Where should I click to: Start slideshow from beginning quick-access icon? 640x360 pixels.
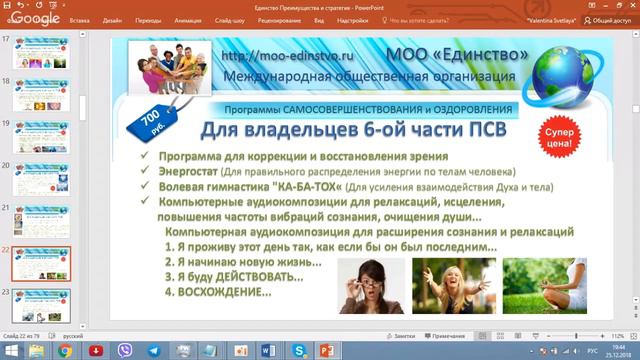pos(53,5)
